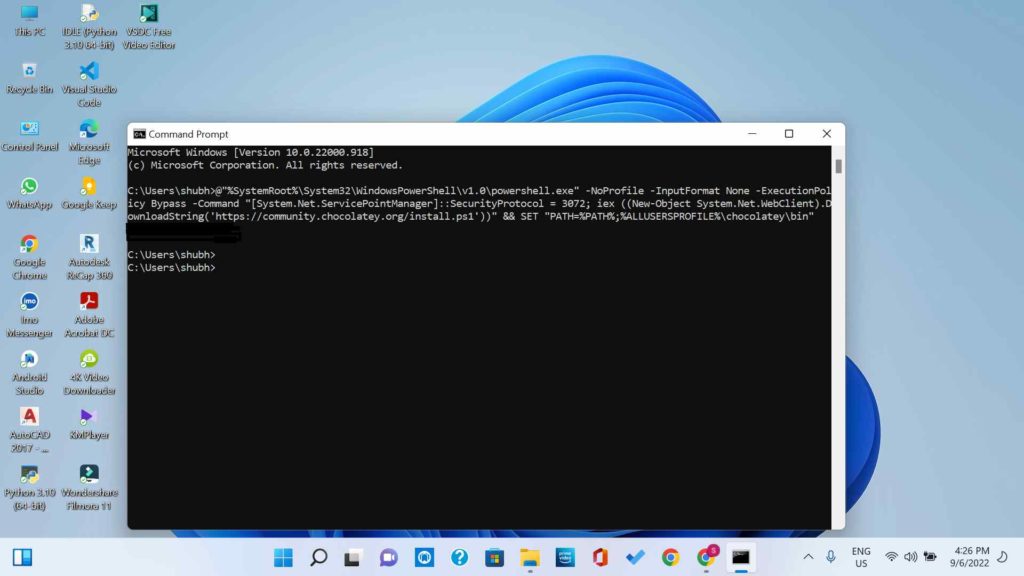Minimize the Command Prompt window
Image resolution: width=1024 pixels, height=576 pixels.
pos(752,133)
